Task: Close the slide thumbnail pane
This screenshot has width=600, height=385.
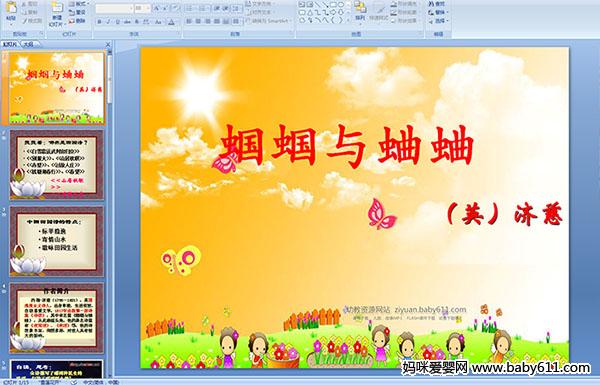Action: [108, 44]
